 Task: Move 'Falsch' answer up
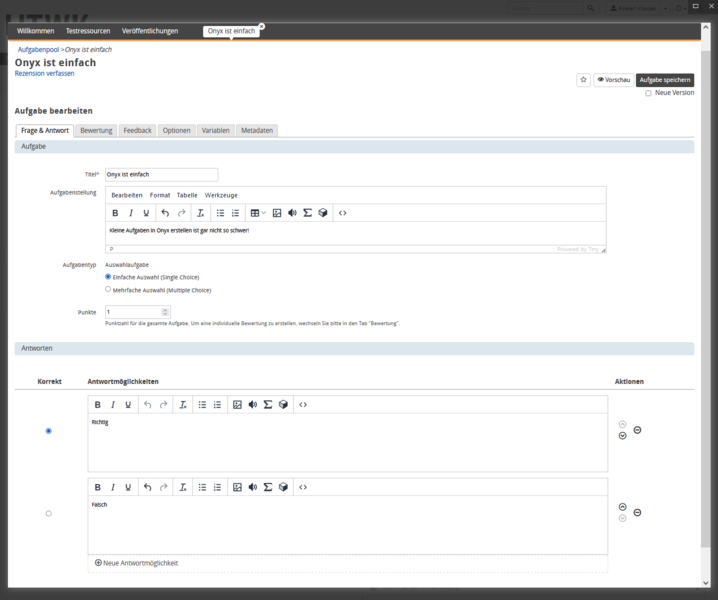pos(622,507)
